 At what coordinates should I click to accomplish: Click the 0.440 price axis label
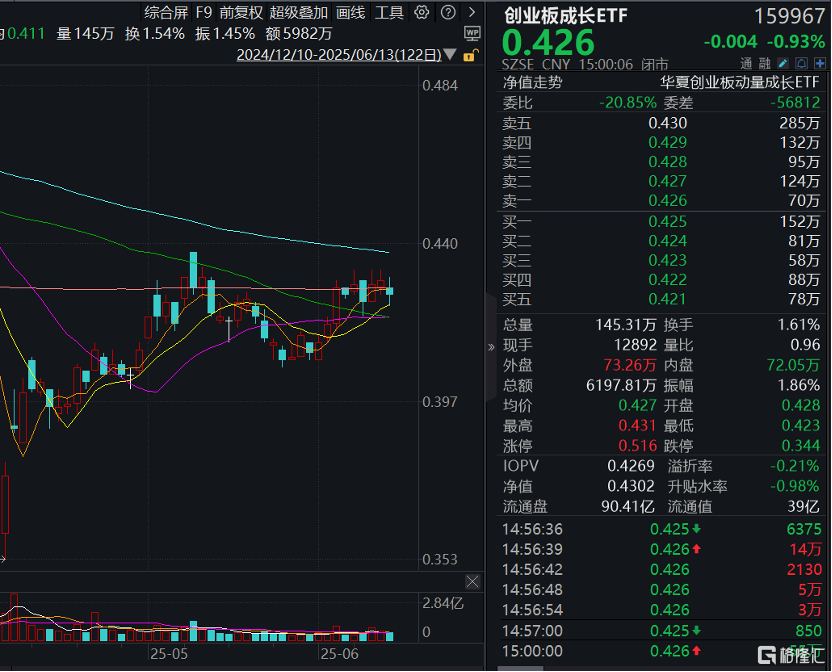[x=440, y=244]
